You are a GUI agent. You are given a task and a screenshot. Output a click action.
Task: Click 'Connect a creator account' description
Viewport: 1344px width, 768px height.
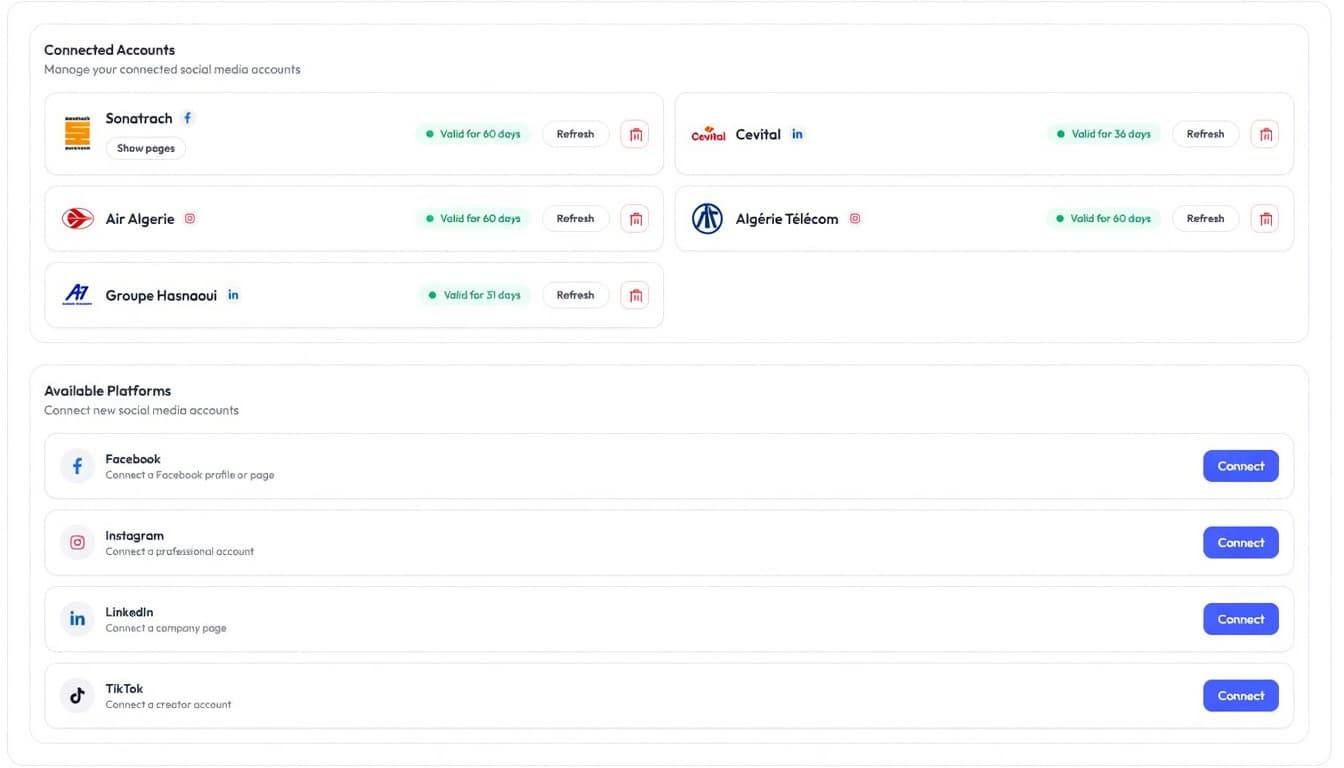pos(169,705)
